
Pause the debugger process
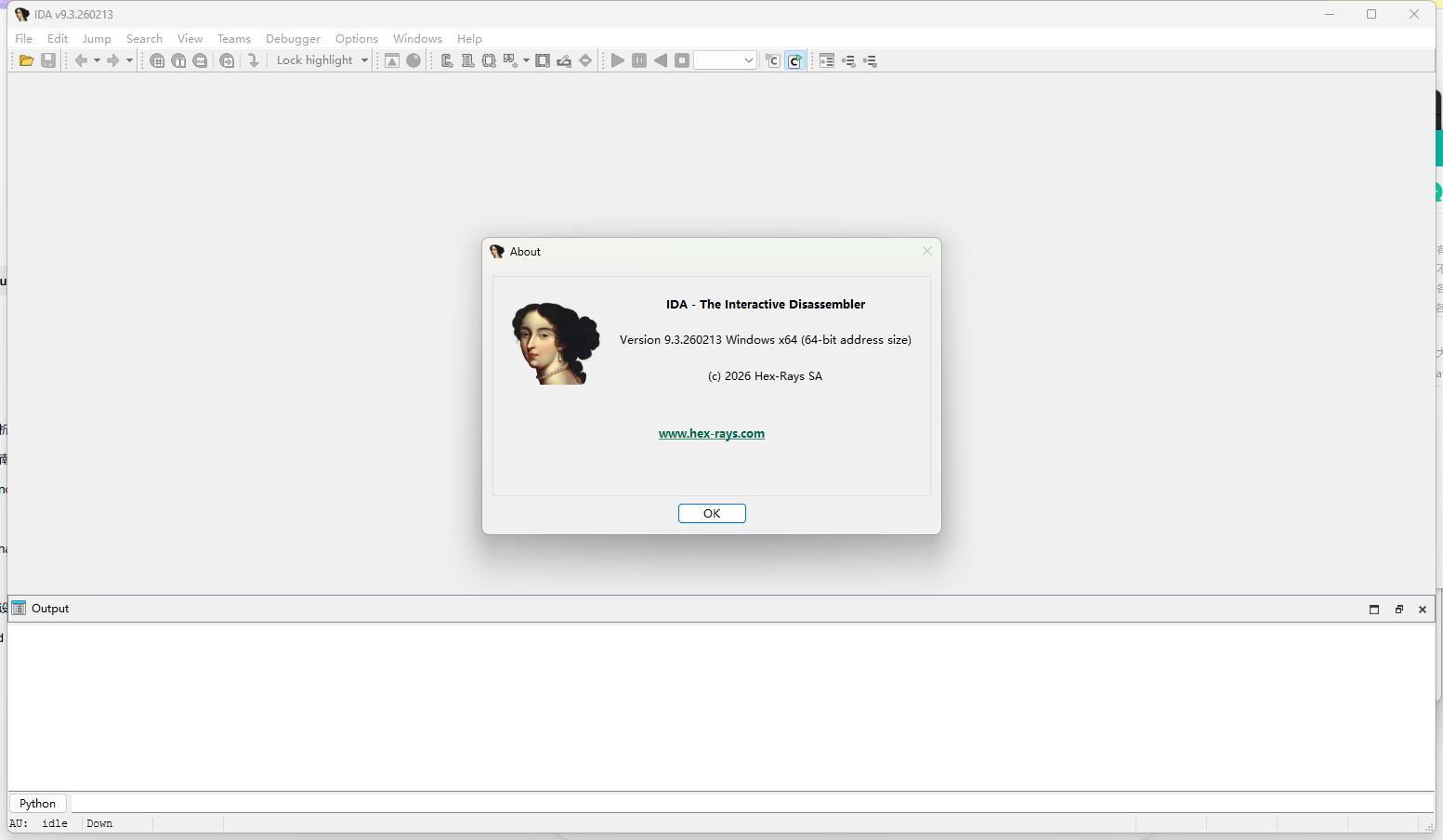point(639,60)
